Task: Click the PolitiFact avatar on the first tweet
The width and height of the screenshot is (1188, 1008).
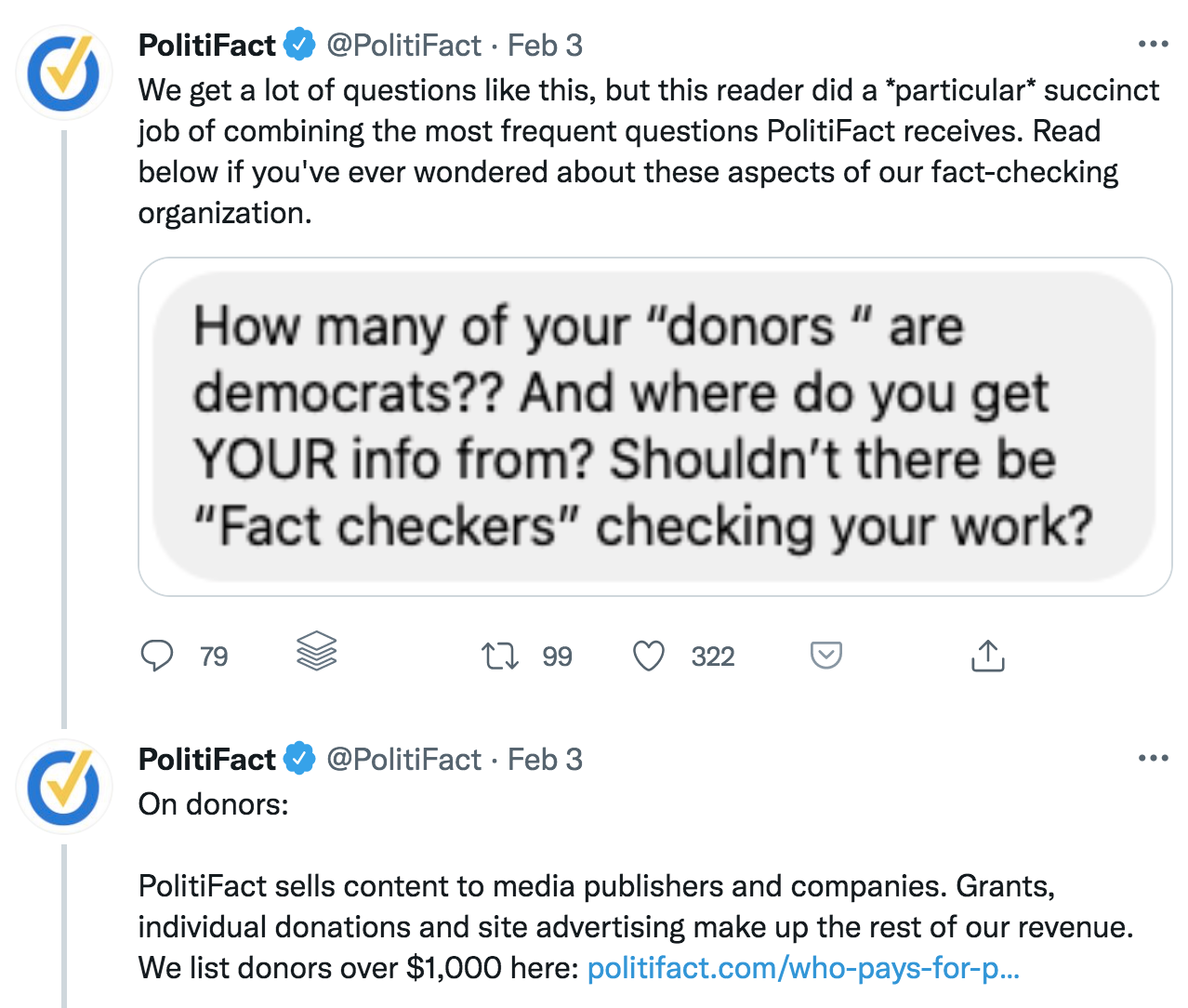Action: tap(63, 73)
